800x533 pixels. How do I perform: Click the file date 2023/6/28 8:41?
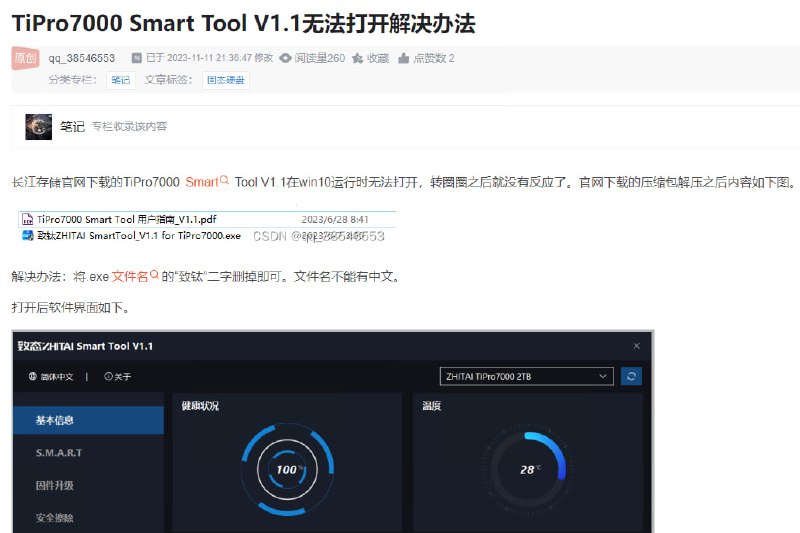tap(335, 220)
